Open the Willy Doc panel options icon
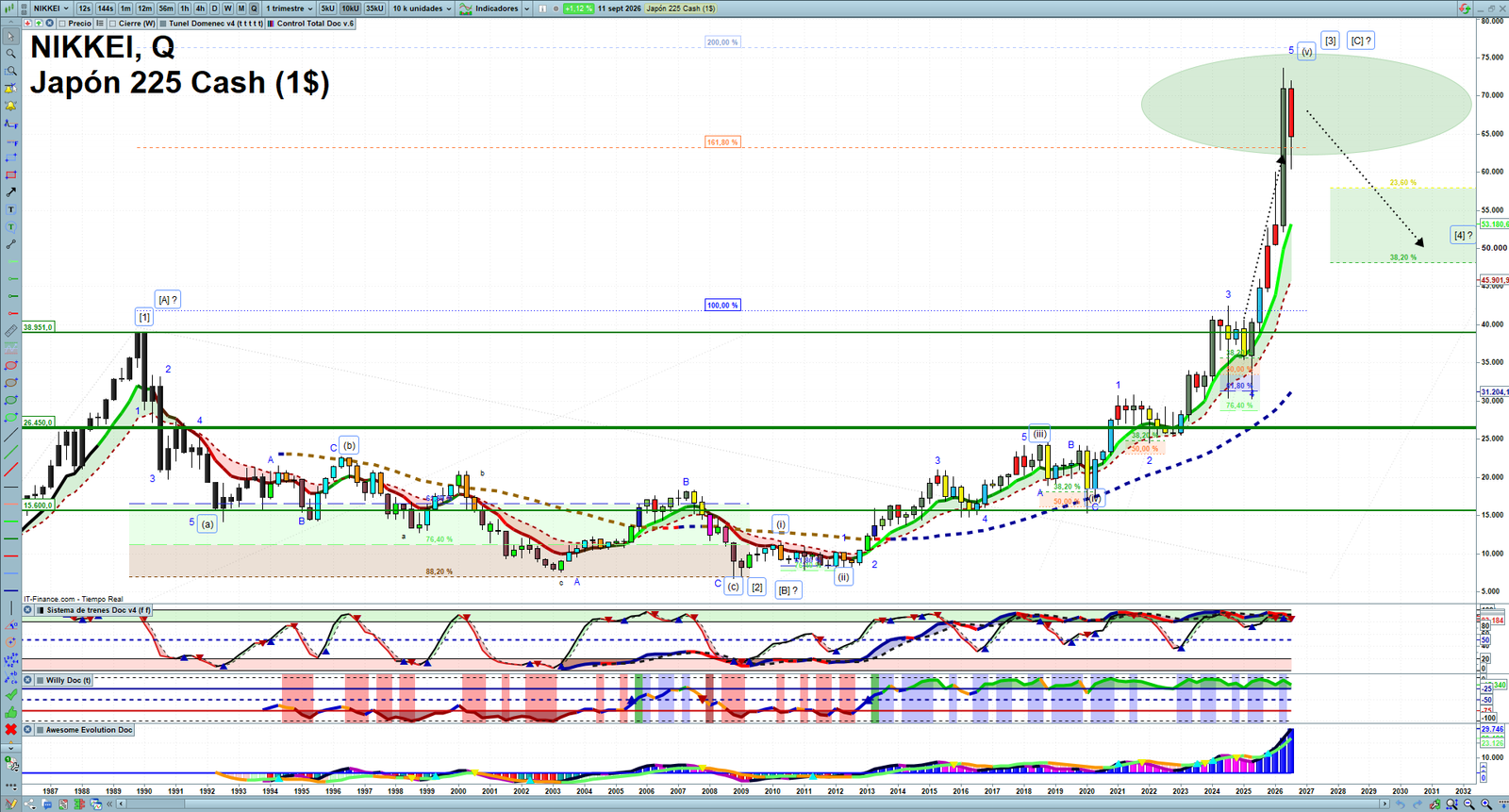This screenshot has height=812, width=1509. (x=28, y=680)
